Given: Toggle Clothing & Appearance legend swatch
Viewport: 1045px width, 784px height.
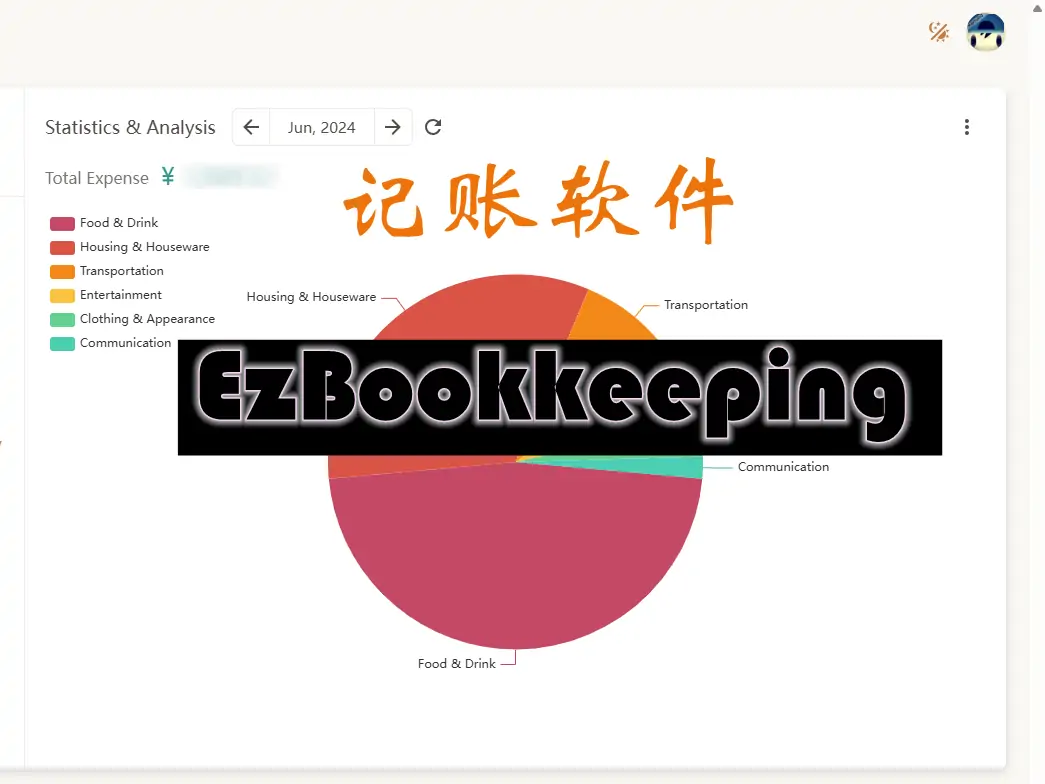Looking at the screenshot, I should click(x=62, y=319).
